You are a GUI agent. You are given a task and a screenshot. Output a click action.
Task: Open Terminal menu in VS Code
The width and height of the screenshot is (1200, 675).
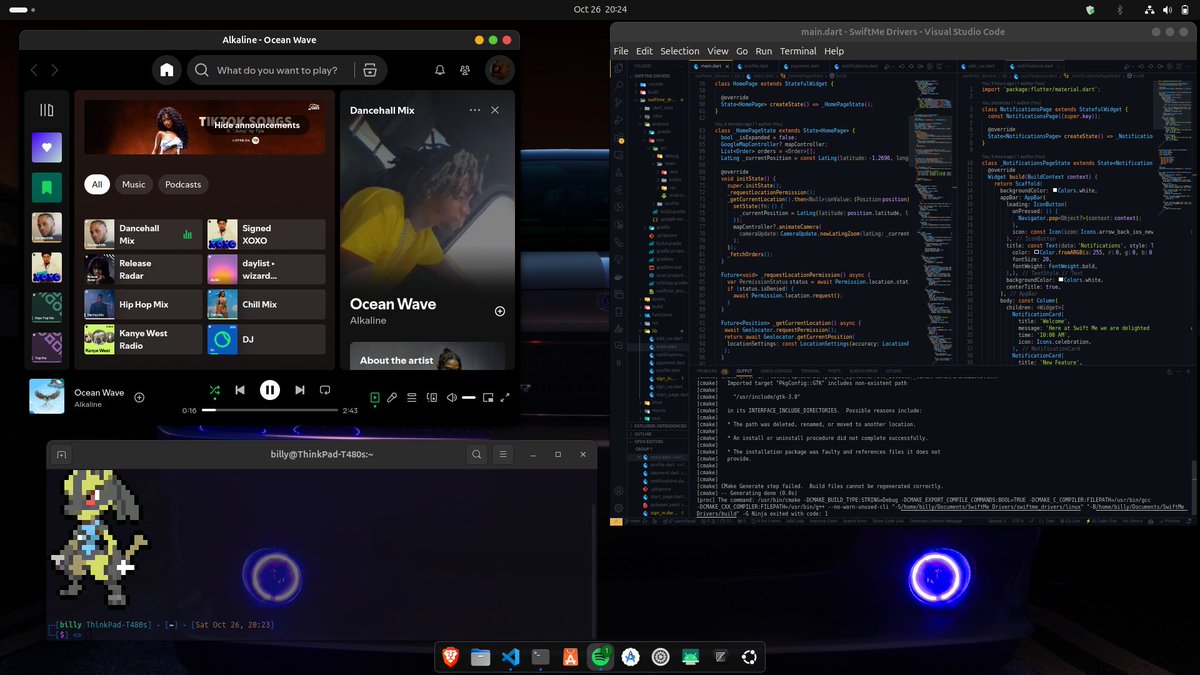point(798,51)
